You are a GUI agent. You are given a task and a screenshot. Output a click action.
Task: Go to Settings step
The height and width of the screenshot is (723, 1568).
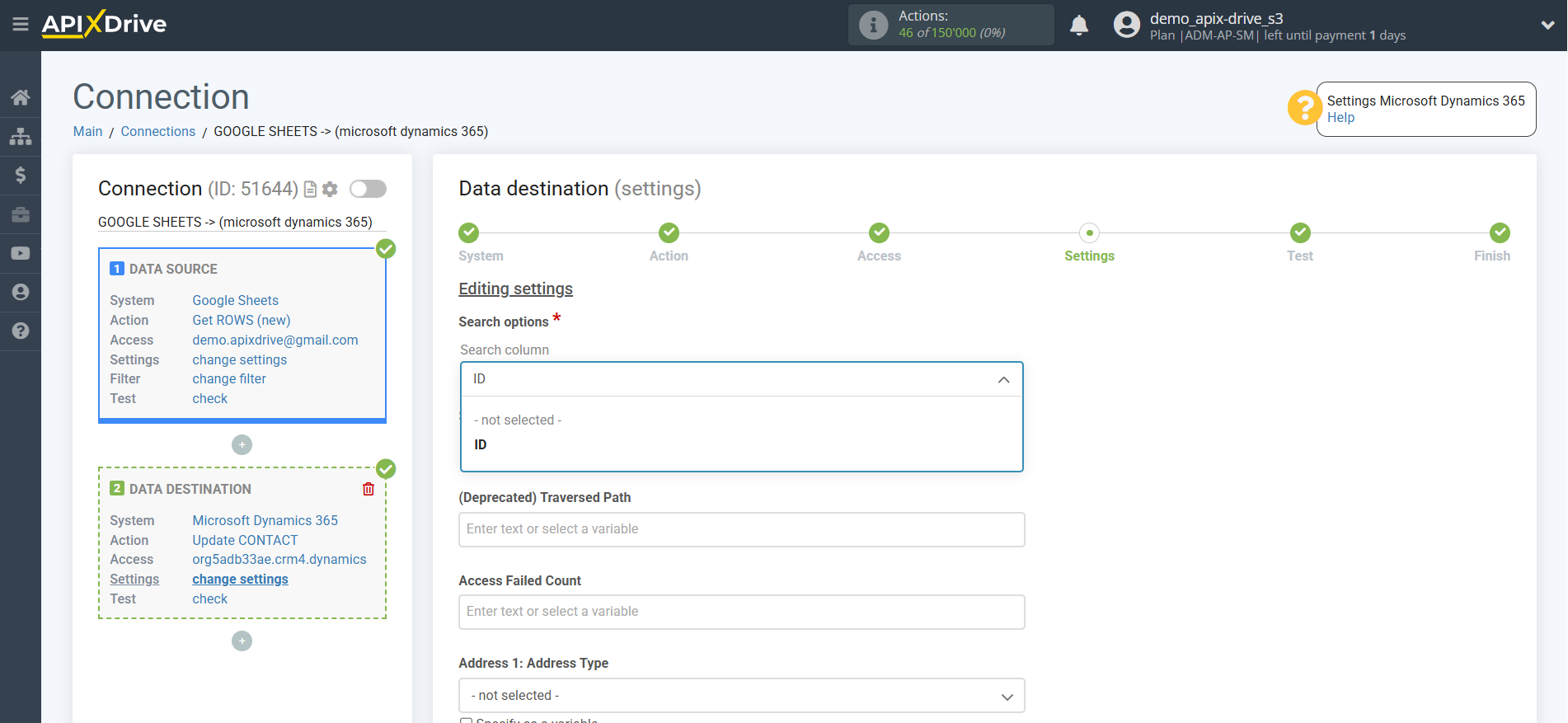click(1090, 232)
